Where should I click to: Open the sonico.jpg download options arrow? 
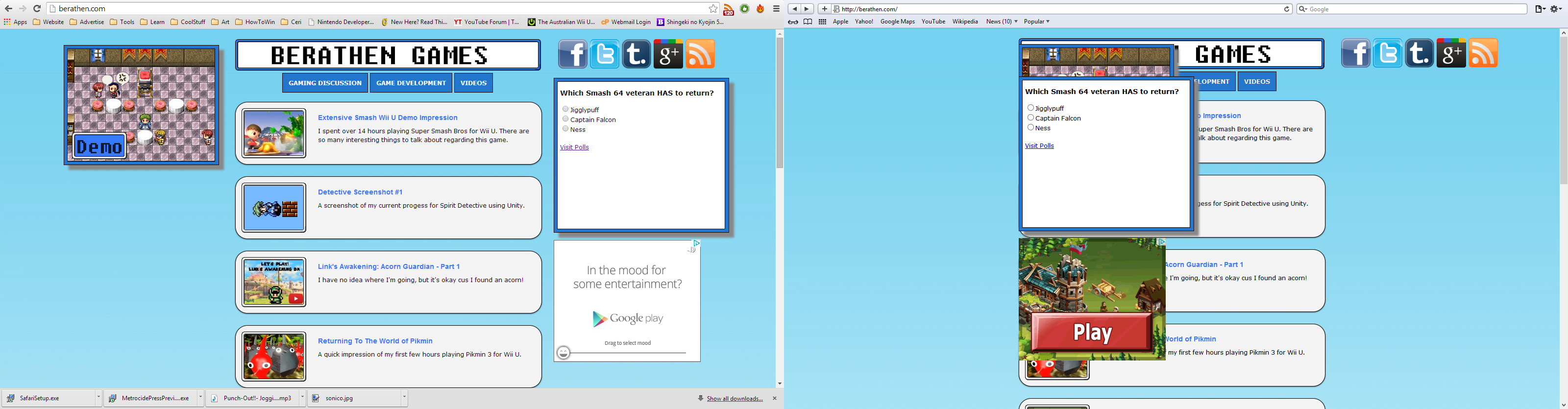(x=404, y=398)
